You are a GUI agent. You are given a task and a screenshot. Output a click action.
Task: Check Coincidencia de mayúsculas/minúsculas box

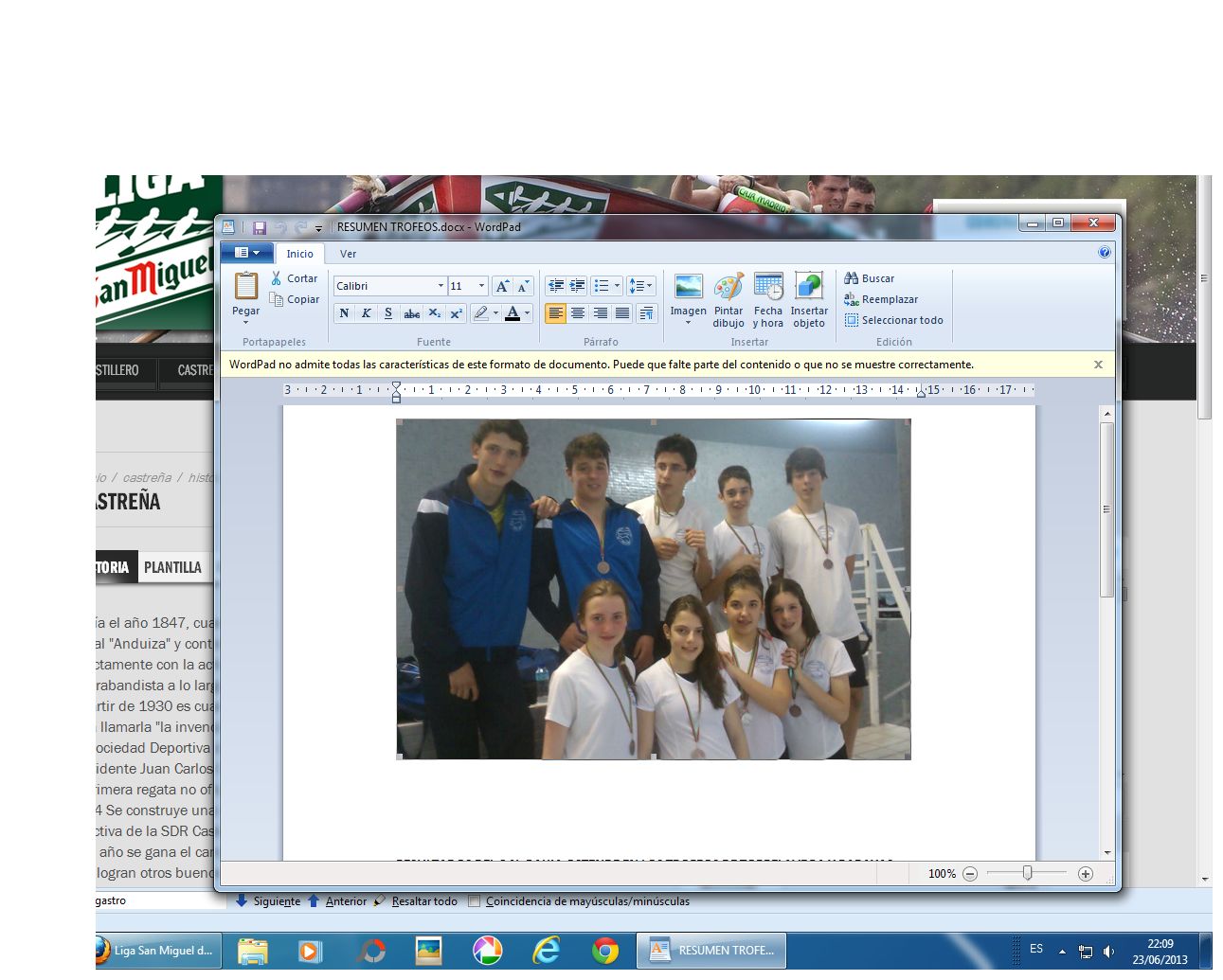click(x=475, y=901)
